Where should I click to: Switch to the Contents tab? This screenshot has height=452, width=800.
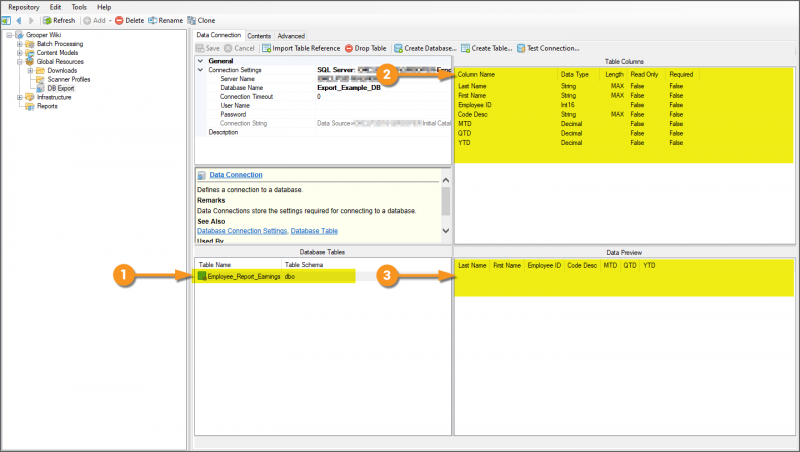(x=259, y=35)
